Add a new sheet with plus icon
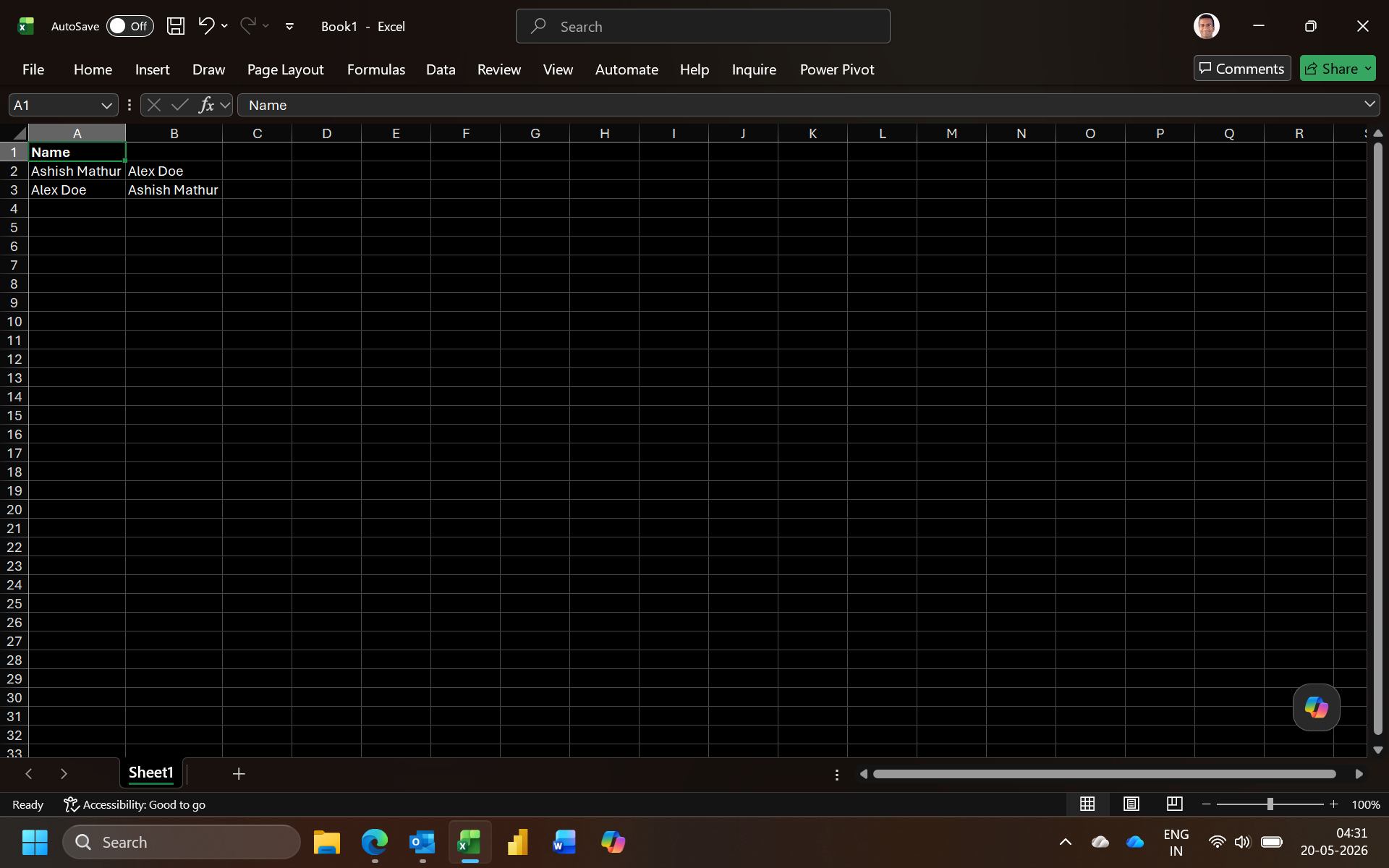 click(239, 774)
